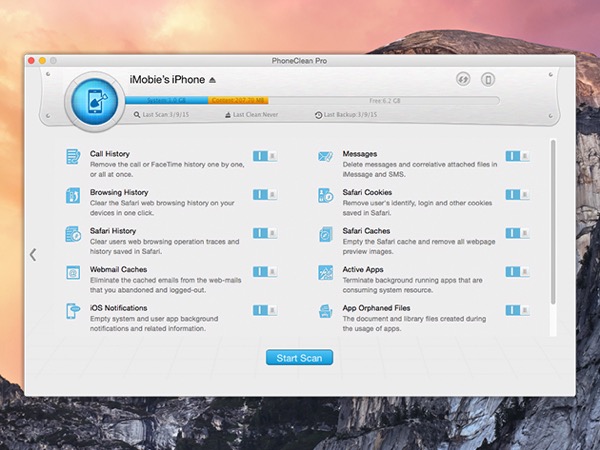Image resolution: width=600 pixels, height=450 pixels.
Task: Click the Call History icon
Action: point(73,157)
